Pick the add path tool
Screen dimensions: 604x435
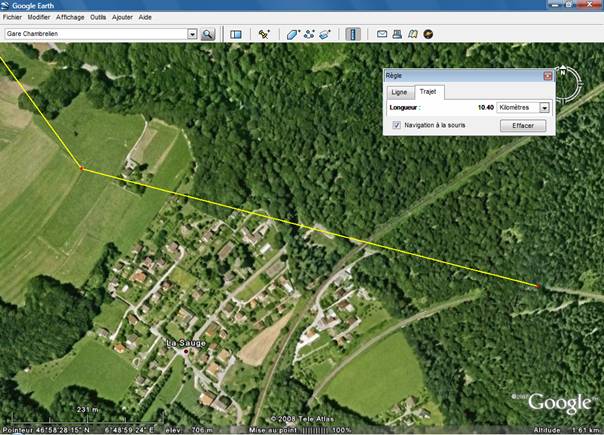(x=310, y=34)
